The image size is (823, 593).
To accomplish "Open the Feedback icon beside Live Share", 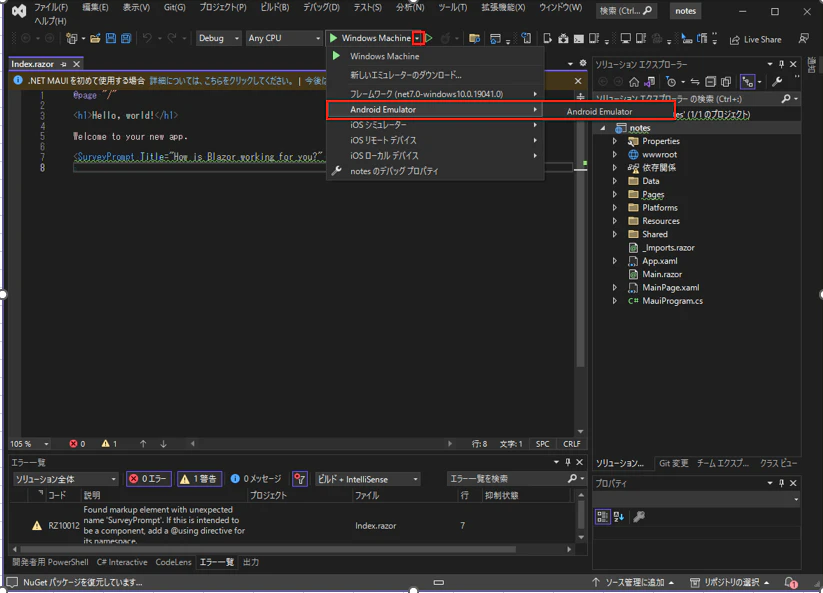I will tap(803, 39).
